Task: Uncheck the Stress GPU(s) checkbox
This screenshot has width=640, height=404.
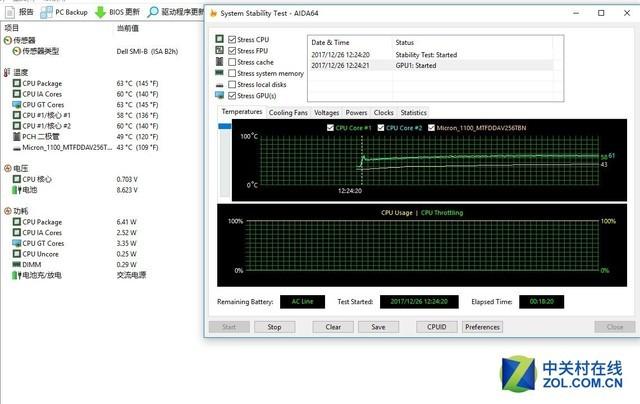Action: (x=232, y=95)
